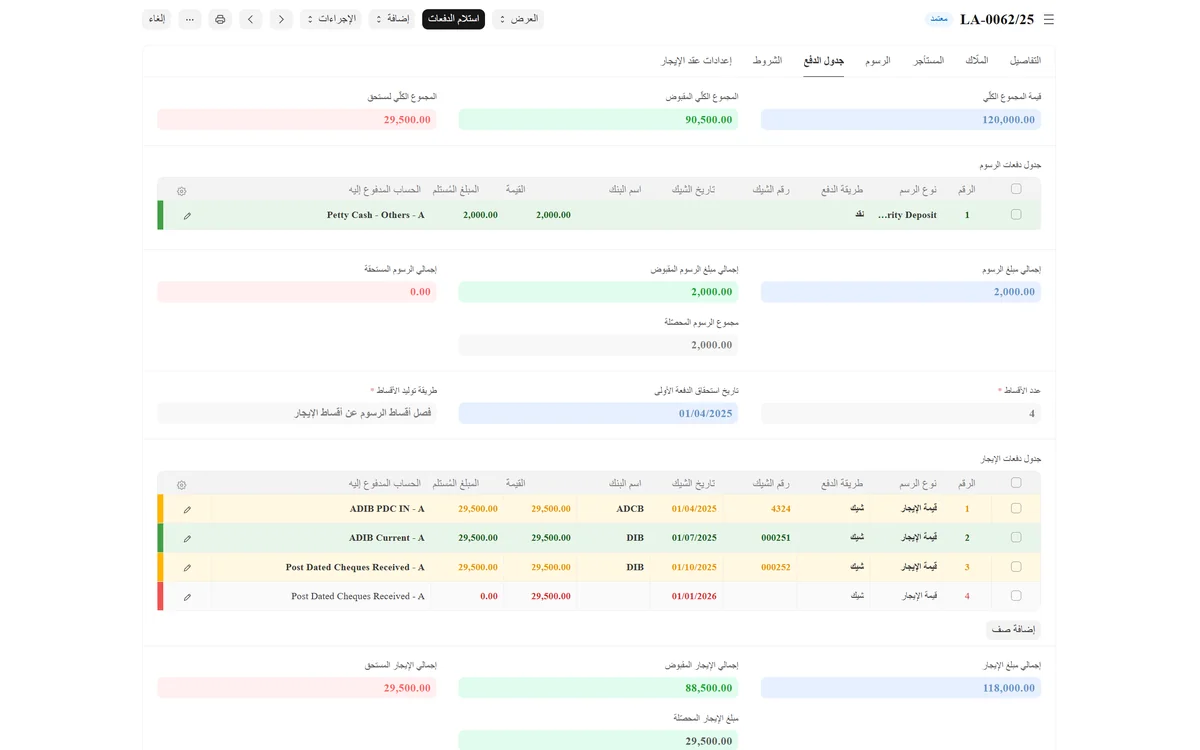
Task: Open the gear settings of the fees payments table
Action: coord(181,190)
